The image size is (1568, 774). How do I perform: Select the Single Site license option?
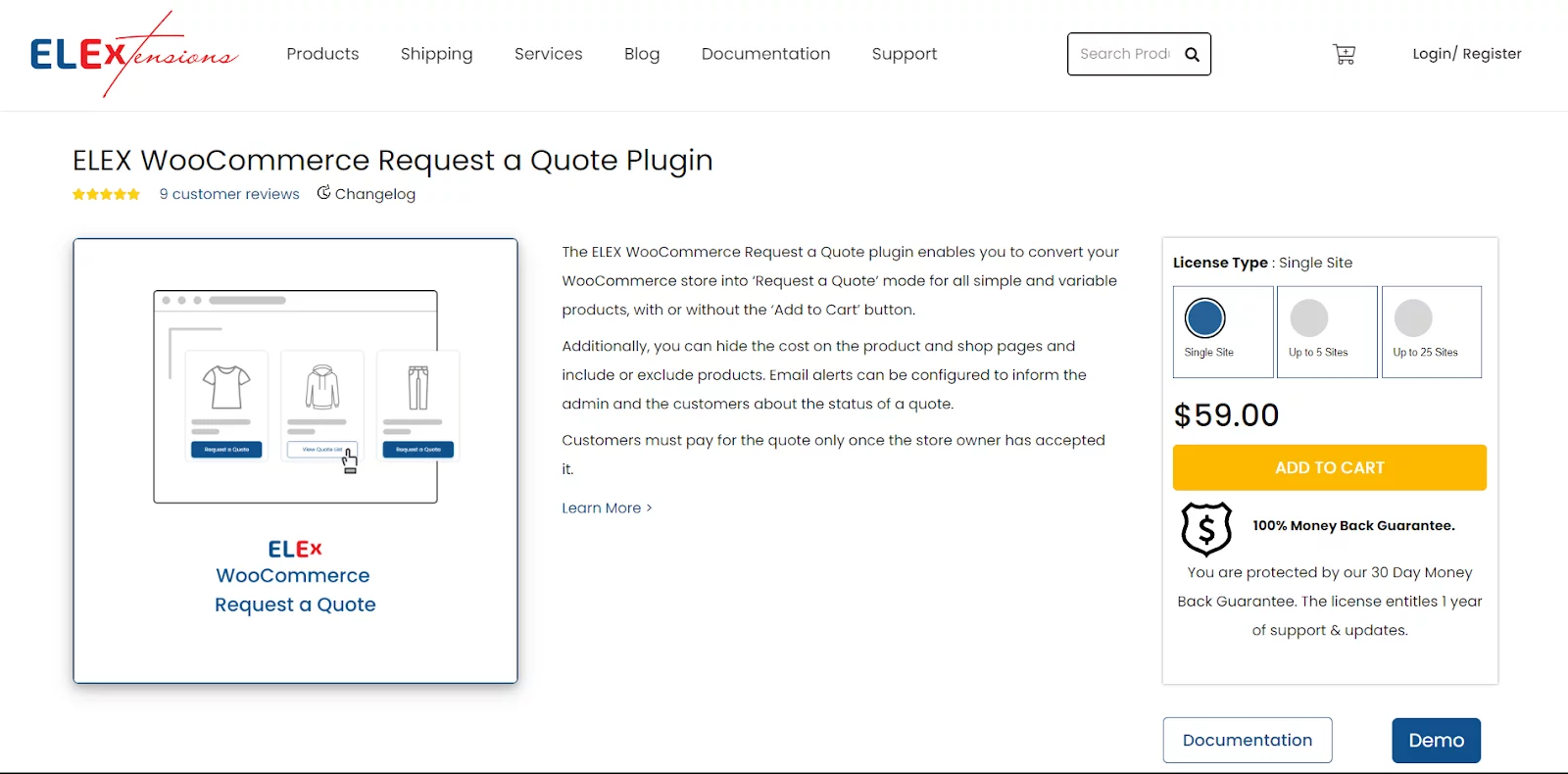click(1223, 332)
